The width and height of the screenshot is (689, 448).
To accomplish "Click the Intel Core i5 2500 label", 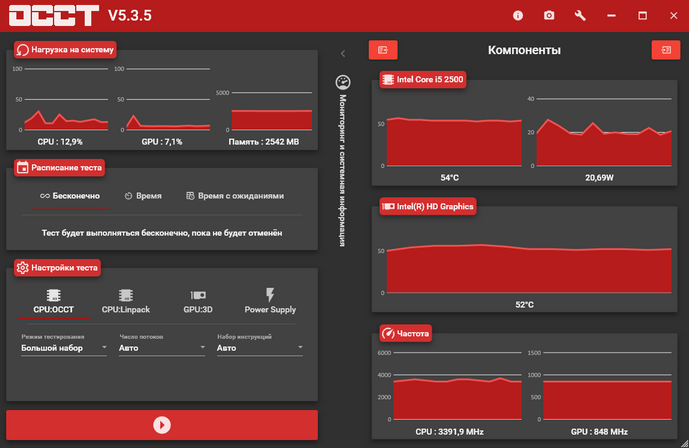I will 423,79.
